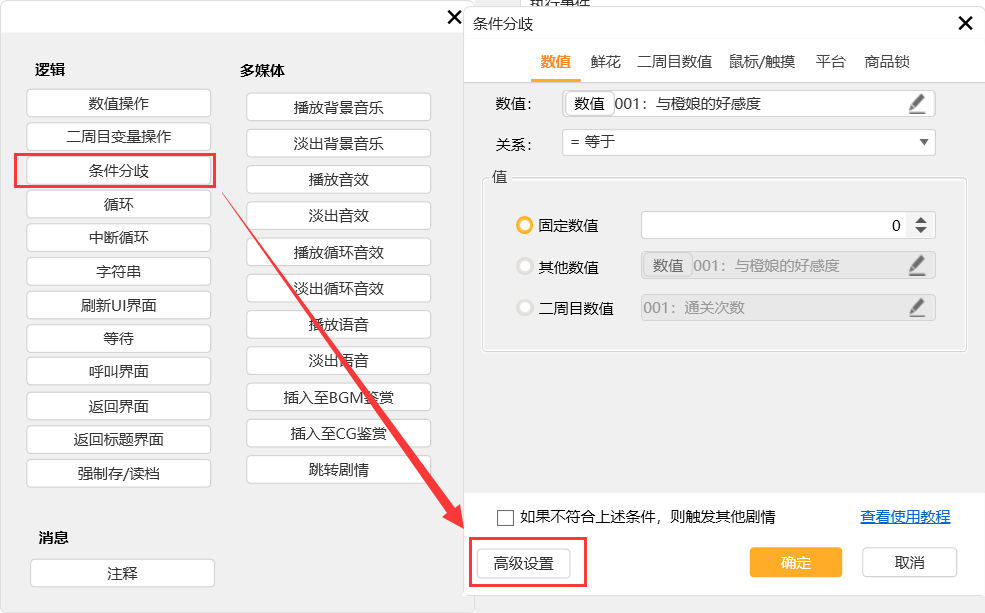Click edit pencil icon in 二周目数值 row
This screenshot has height=613, width=985.
917,307
